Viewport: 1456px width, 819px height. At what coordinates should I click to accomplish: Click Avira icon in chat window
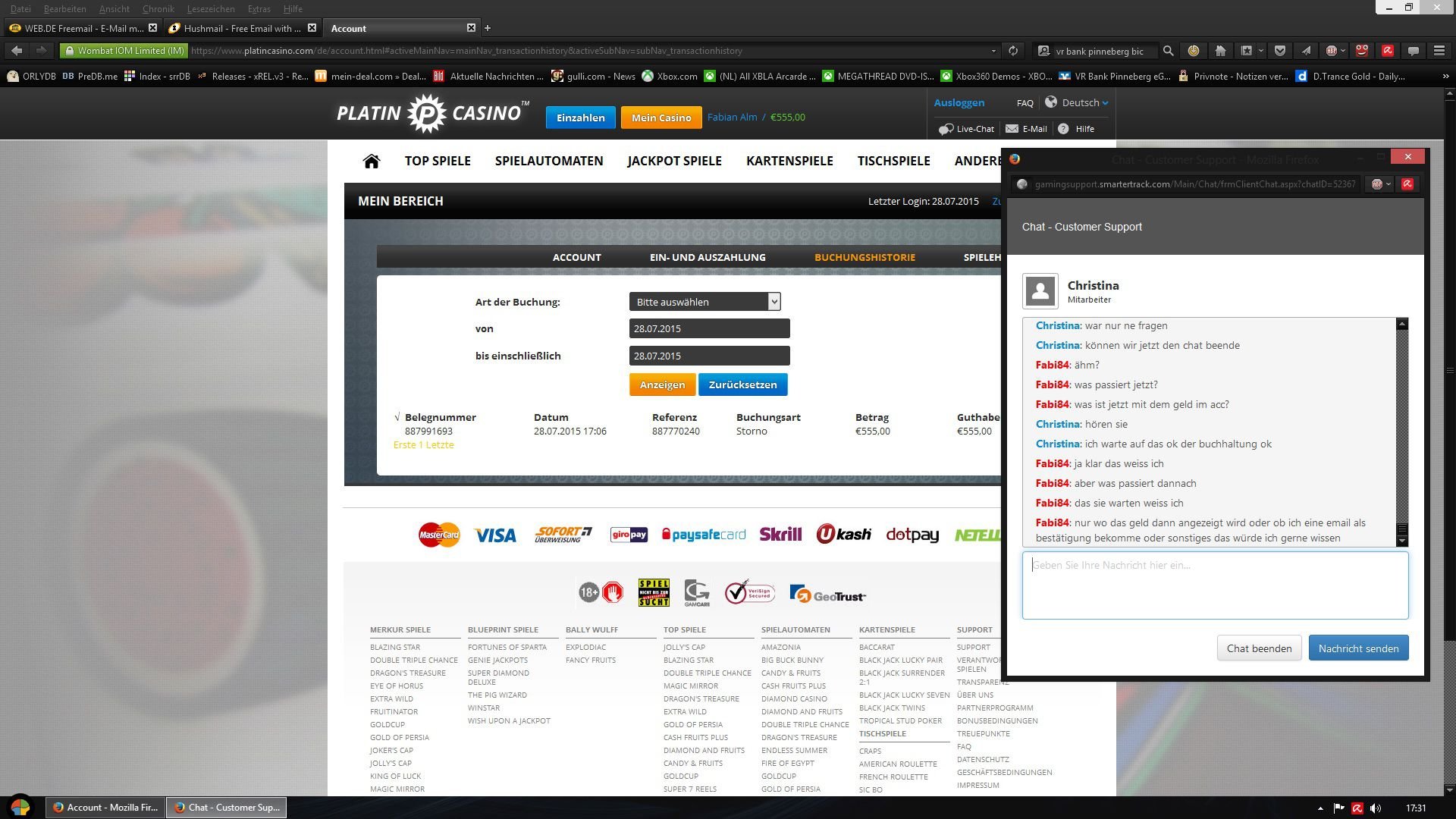coord(1407,184)
